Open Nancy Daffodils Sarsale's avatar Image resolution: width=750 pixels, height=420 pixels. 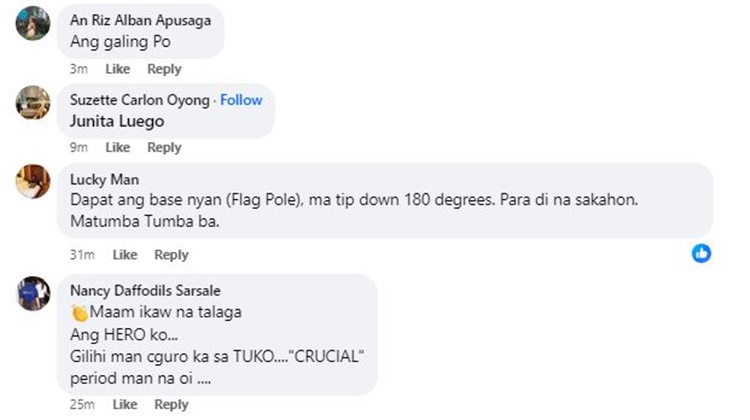tap(33, 291)
